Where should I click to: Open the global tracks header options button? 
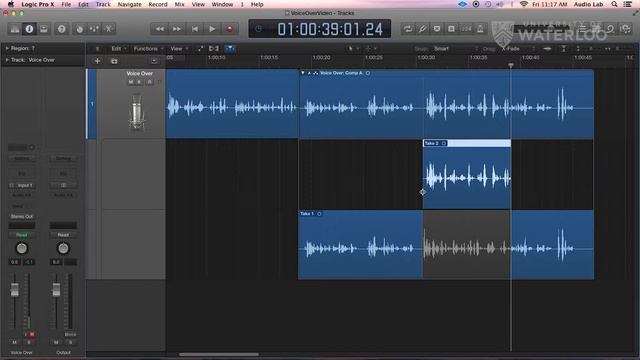pos(154,61)
